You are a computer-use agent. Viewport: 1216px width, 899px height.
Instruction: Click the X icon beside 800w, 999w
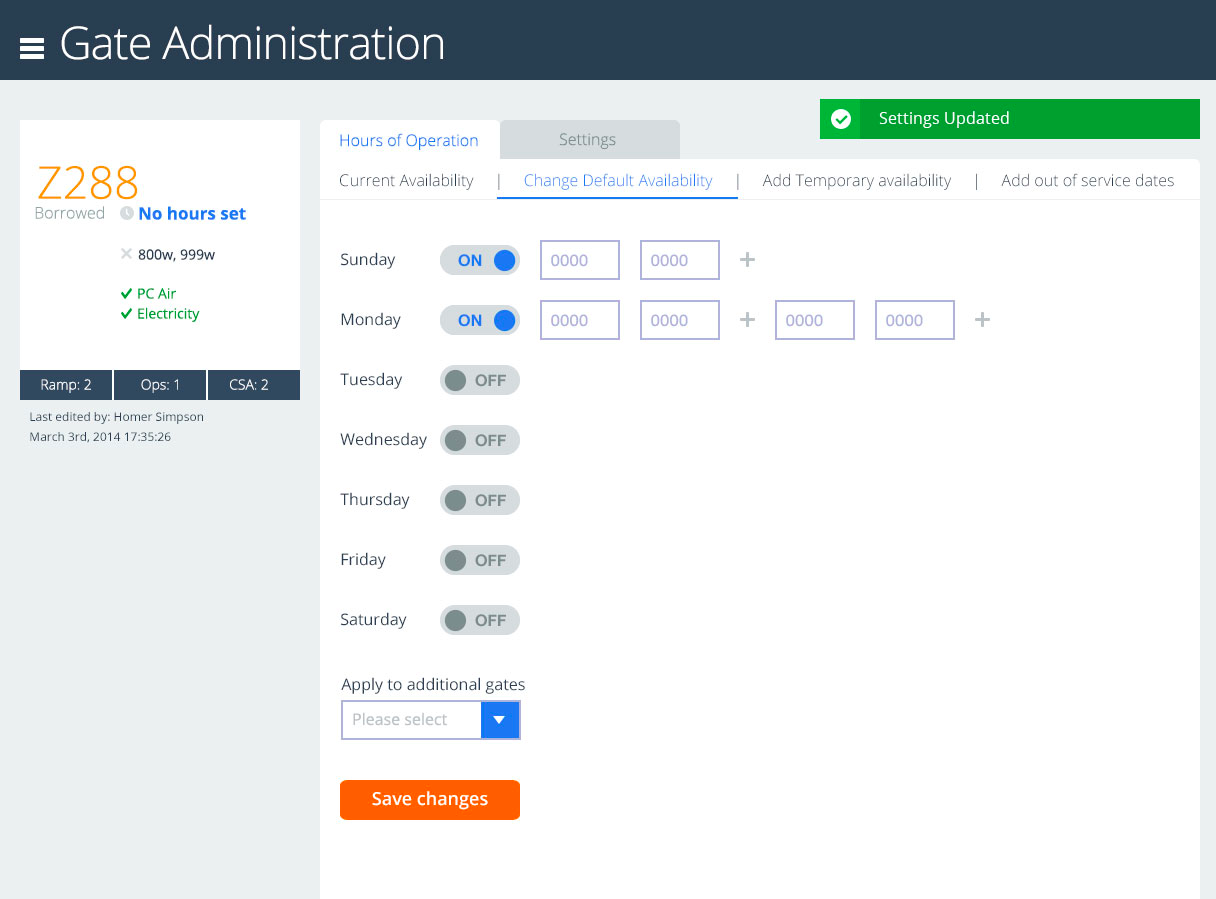[126, 254]
